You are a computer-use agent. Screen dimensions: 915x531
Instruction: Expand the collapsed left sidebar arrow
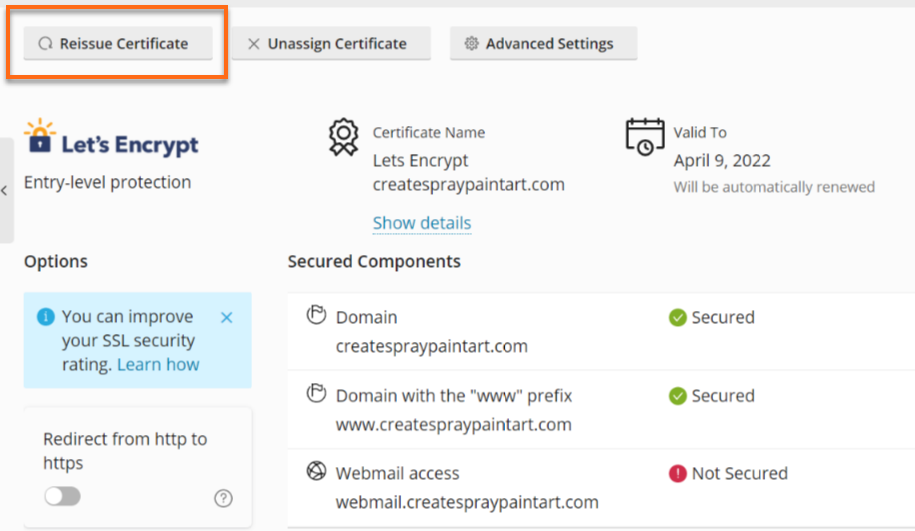click(x=5, y=191)
